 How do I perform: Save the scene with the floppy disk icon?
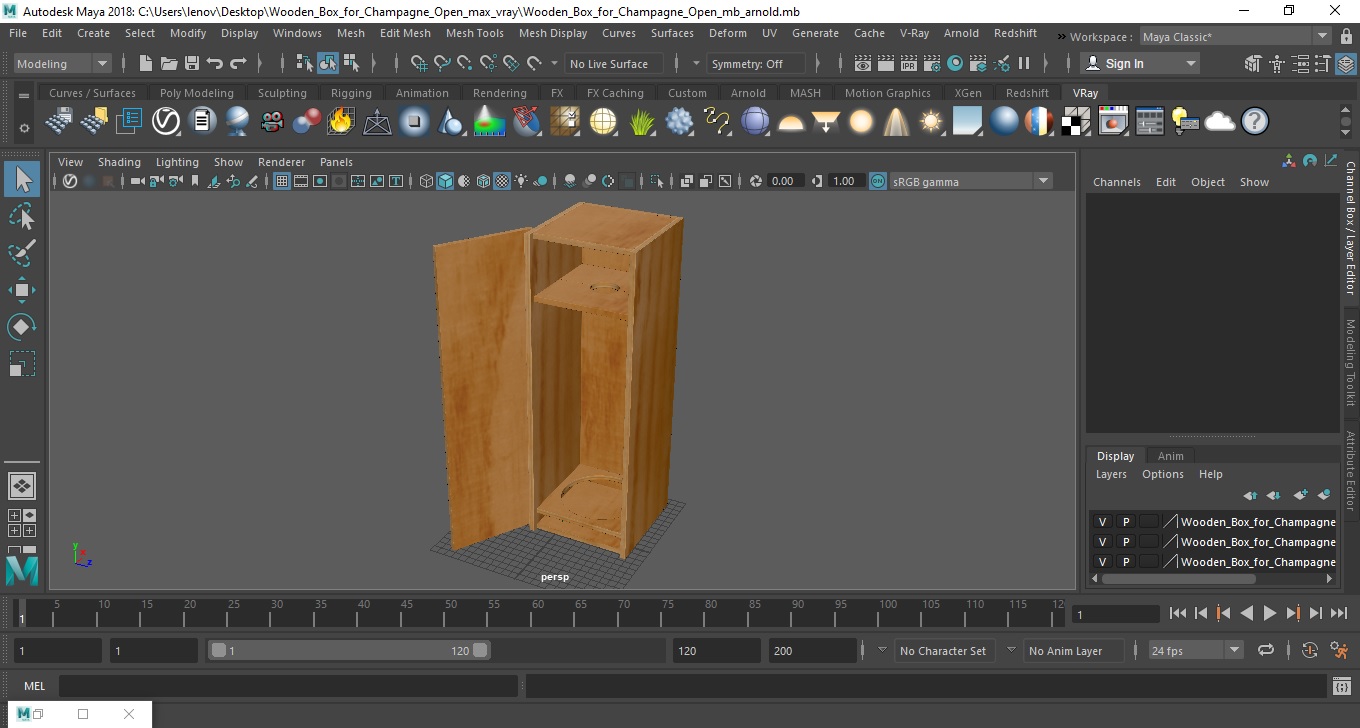[192, 63]
